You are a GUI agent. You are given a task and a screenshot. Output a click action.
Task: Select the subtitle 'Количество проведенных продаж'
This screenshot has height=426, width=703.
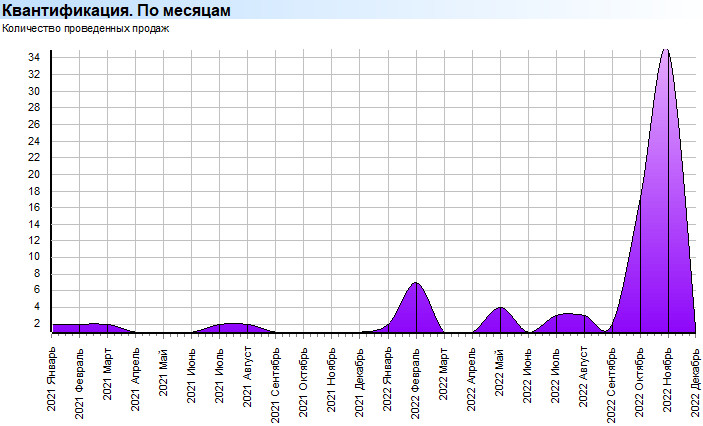(86, 29)
